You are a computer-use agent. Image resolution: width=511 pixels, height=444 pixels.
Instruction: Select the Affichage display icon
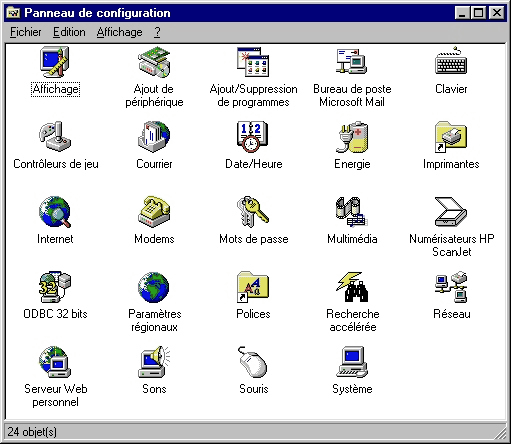click(55, 62)
